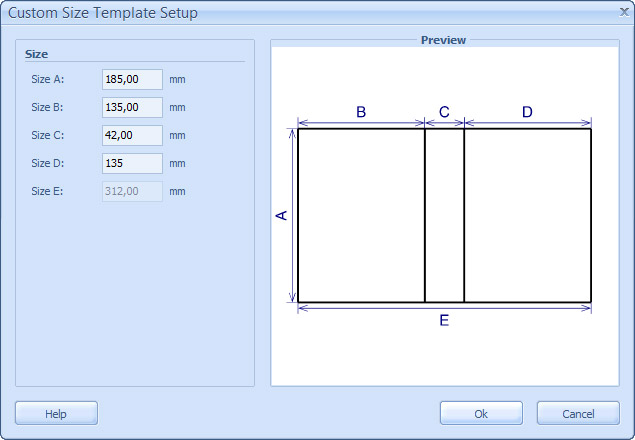Click dimension label E in preview
635x440 pixels.
click(444, 320)
